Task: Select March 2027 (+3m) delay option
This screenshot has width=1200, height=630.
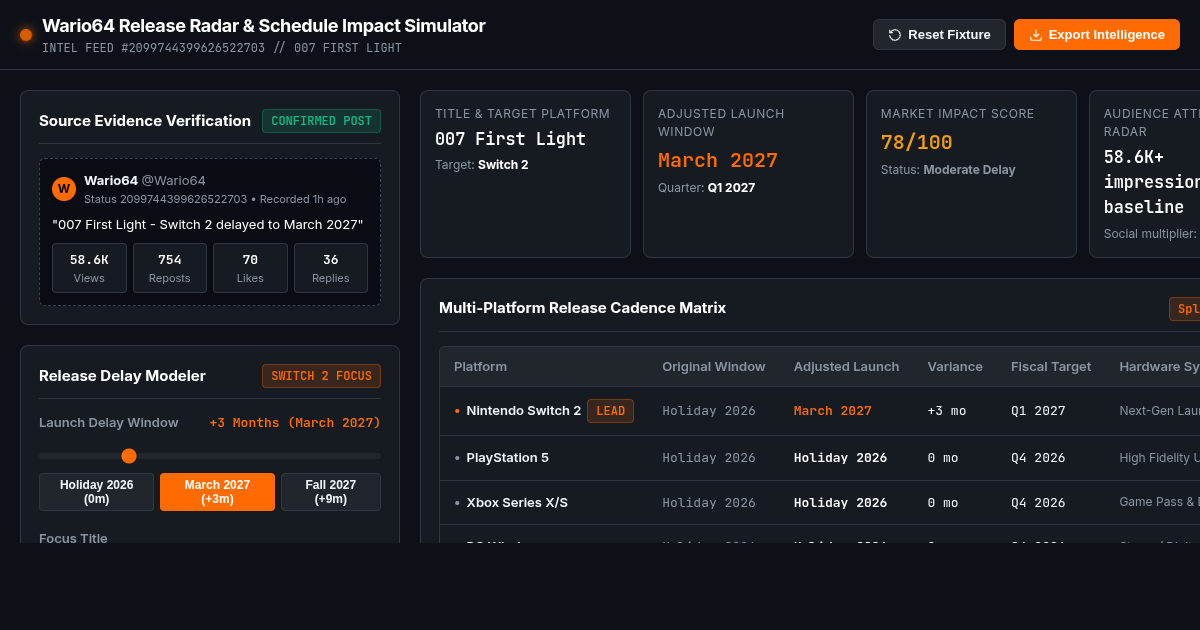Action: point(217,492)
